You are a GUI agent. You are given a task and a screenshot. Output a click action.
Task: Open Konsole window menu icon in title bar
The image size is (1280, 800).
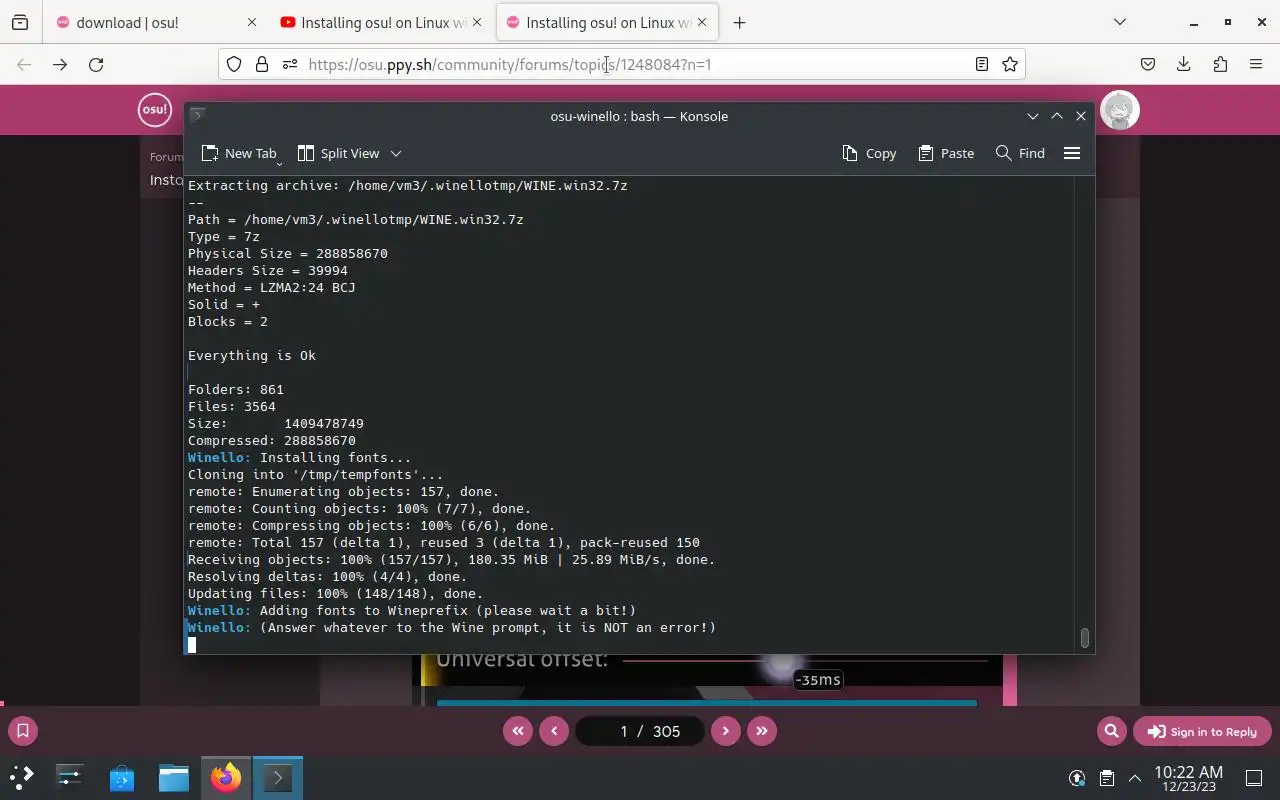[198, 116]
